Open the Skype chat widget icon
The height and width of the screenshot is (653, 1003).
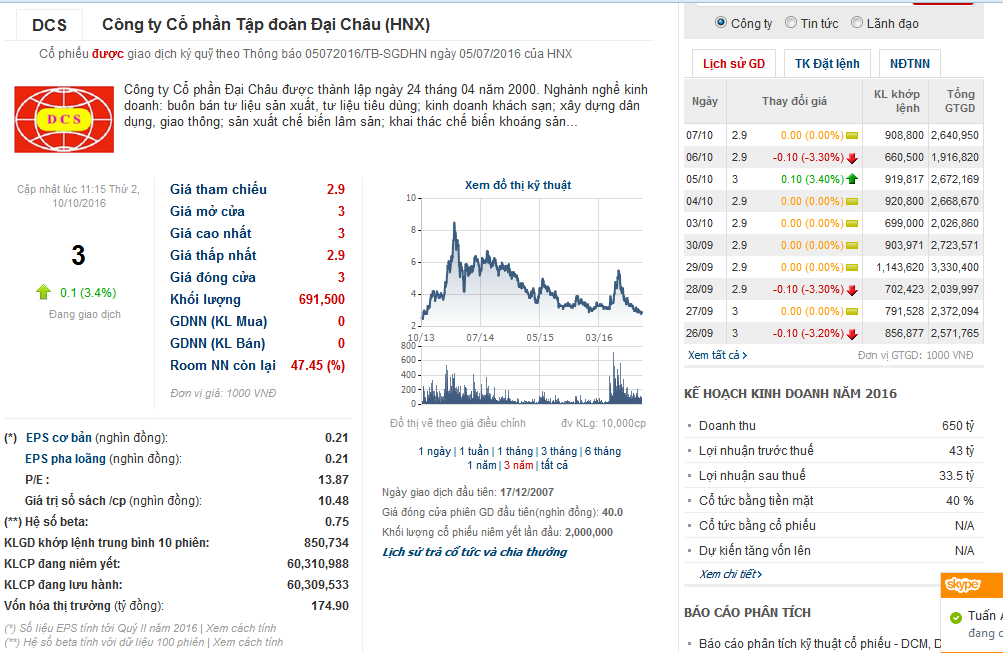pos(963,585)
